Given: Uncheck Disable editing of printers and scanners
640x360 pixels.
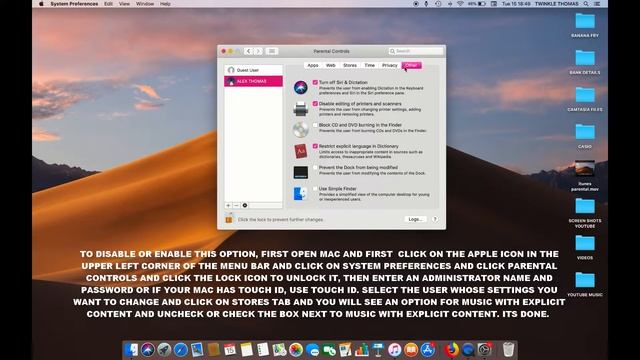Looking at the screenshot, I should click(315, 104).
